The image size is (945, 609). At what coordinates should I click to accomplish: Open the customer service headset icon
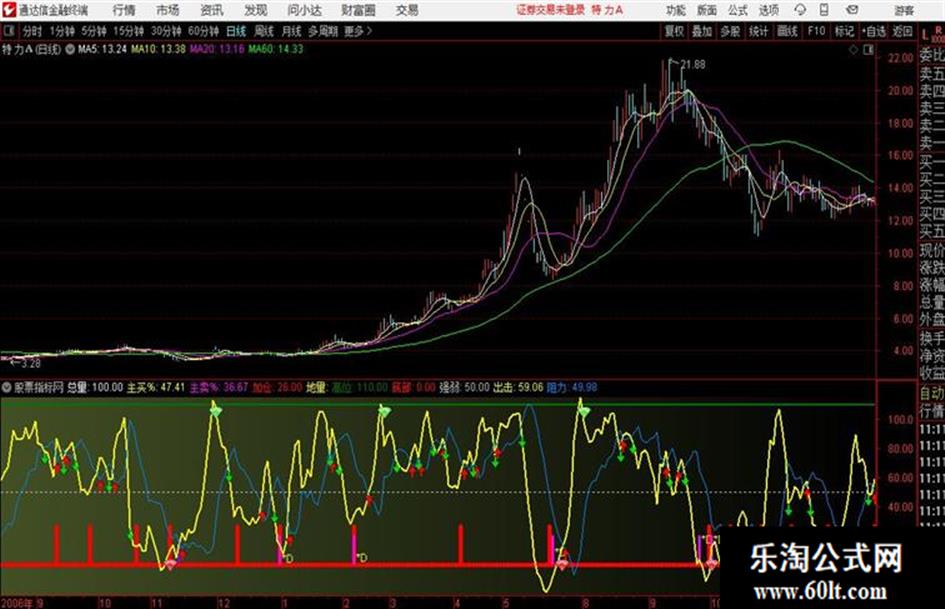coord(800,10)
